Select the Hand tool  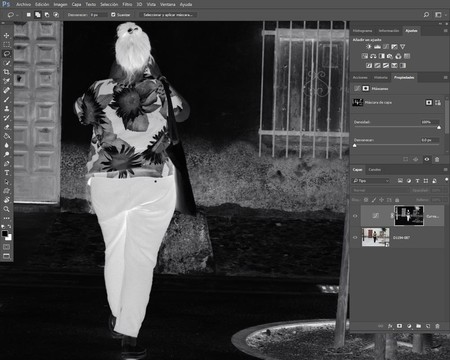pos(6,200)
